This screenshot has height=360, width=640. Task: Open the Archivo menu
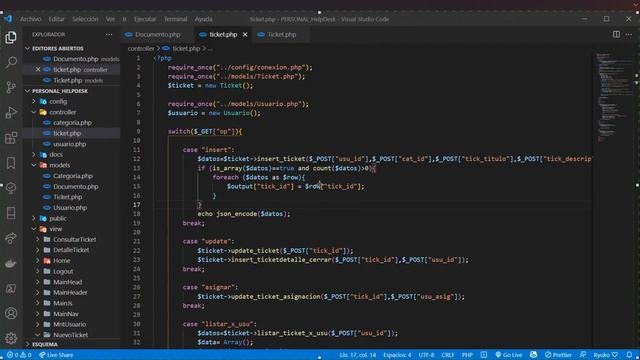pos(31,19)
